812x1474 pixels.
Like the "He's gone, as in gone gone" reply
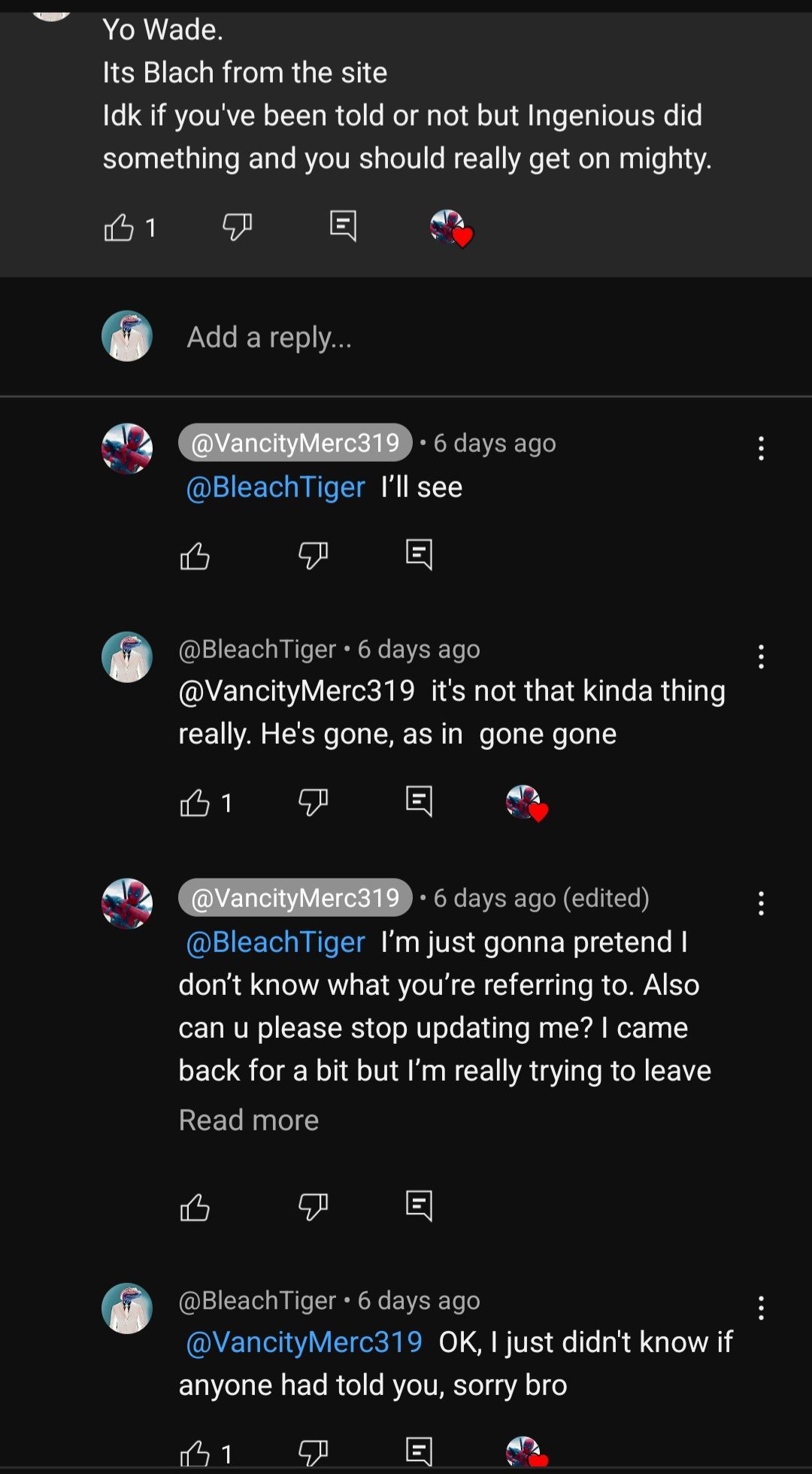(195, 802)
